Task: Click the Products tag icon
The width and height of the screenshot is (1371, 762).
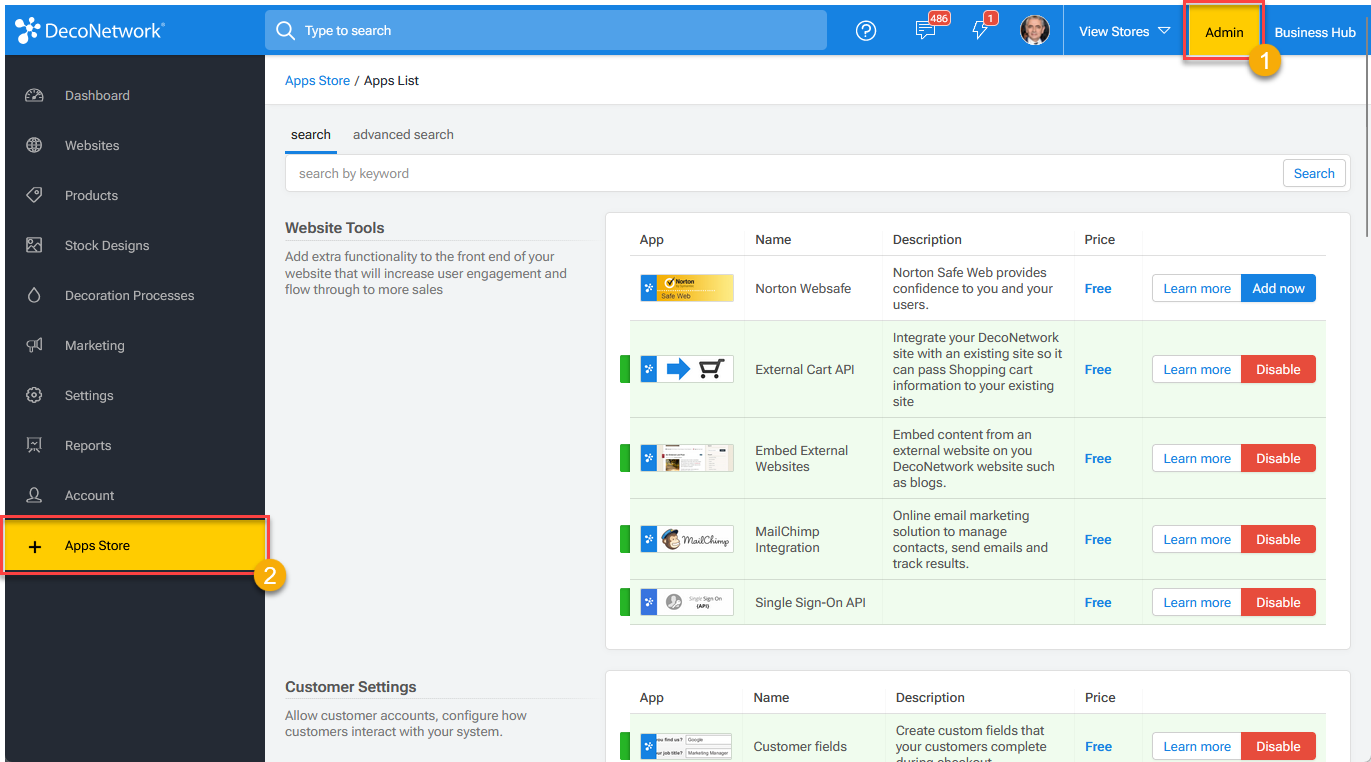Action: [34, 196]
